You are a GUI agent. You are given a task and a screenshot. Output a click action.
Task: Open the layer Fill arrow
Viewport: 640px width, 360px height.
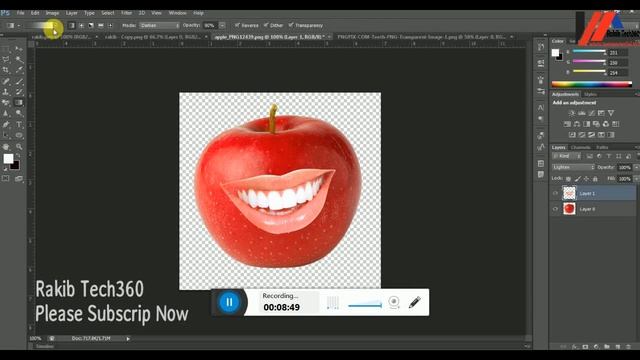(x=636, y=179)
